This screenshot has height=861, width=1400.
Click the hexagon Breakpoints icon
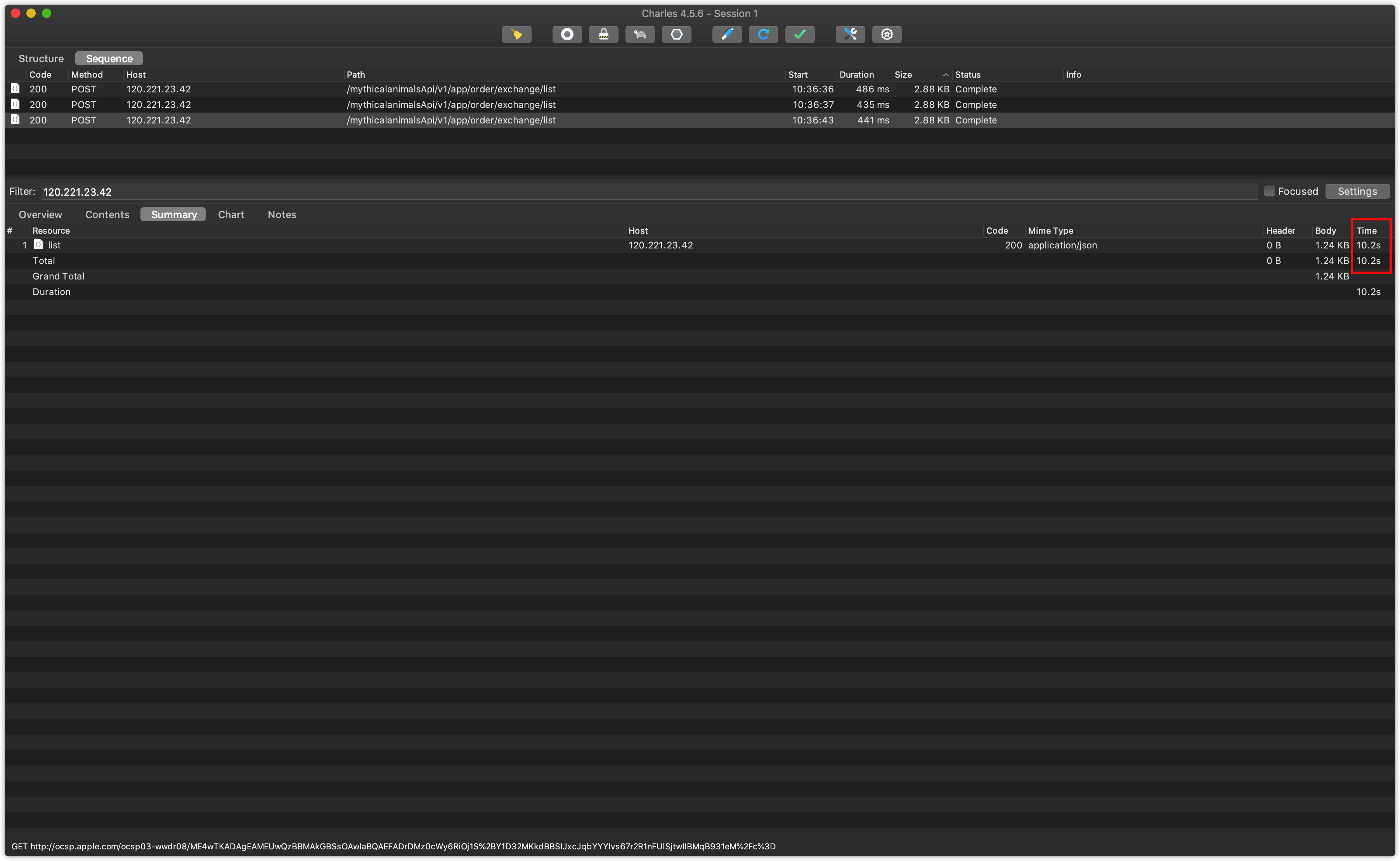tap(676, 34)
